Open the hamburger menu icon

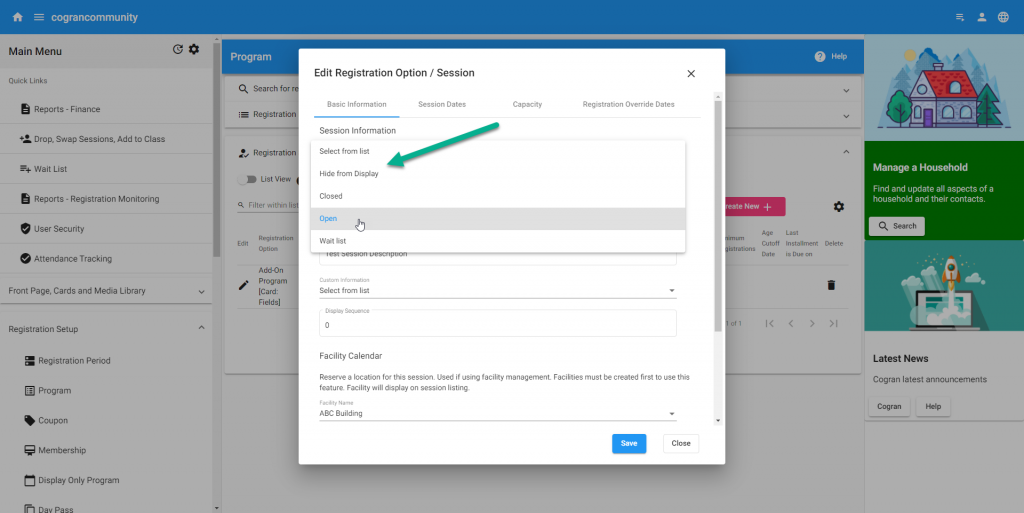coord(39,17)
